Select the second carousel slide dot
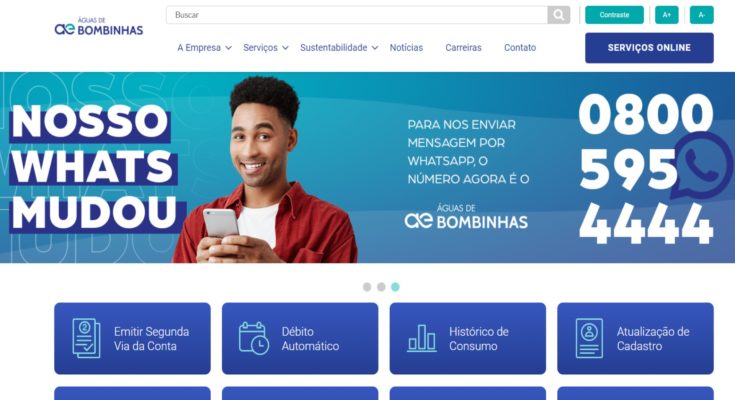Viewport: 735px width, 400px height. click(x=381, y=287)
